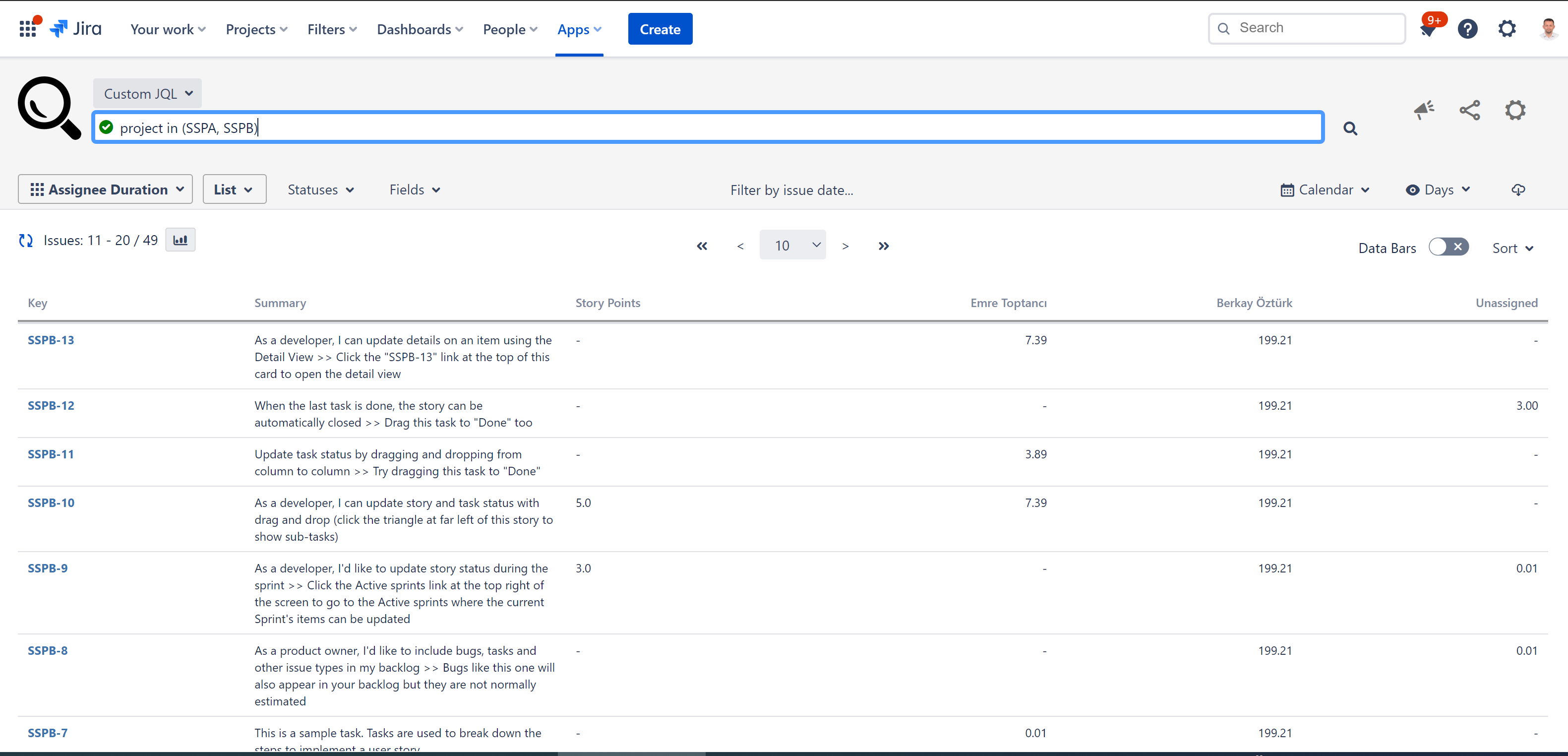
Task: Open the Statuses dropdown
Action: [320, 189]
